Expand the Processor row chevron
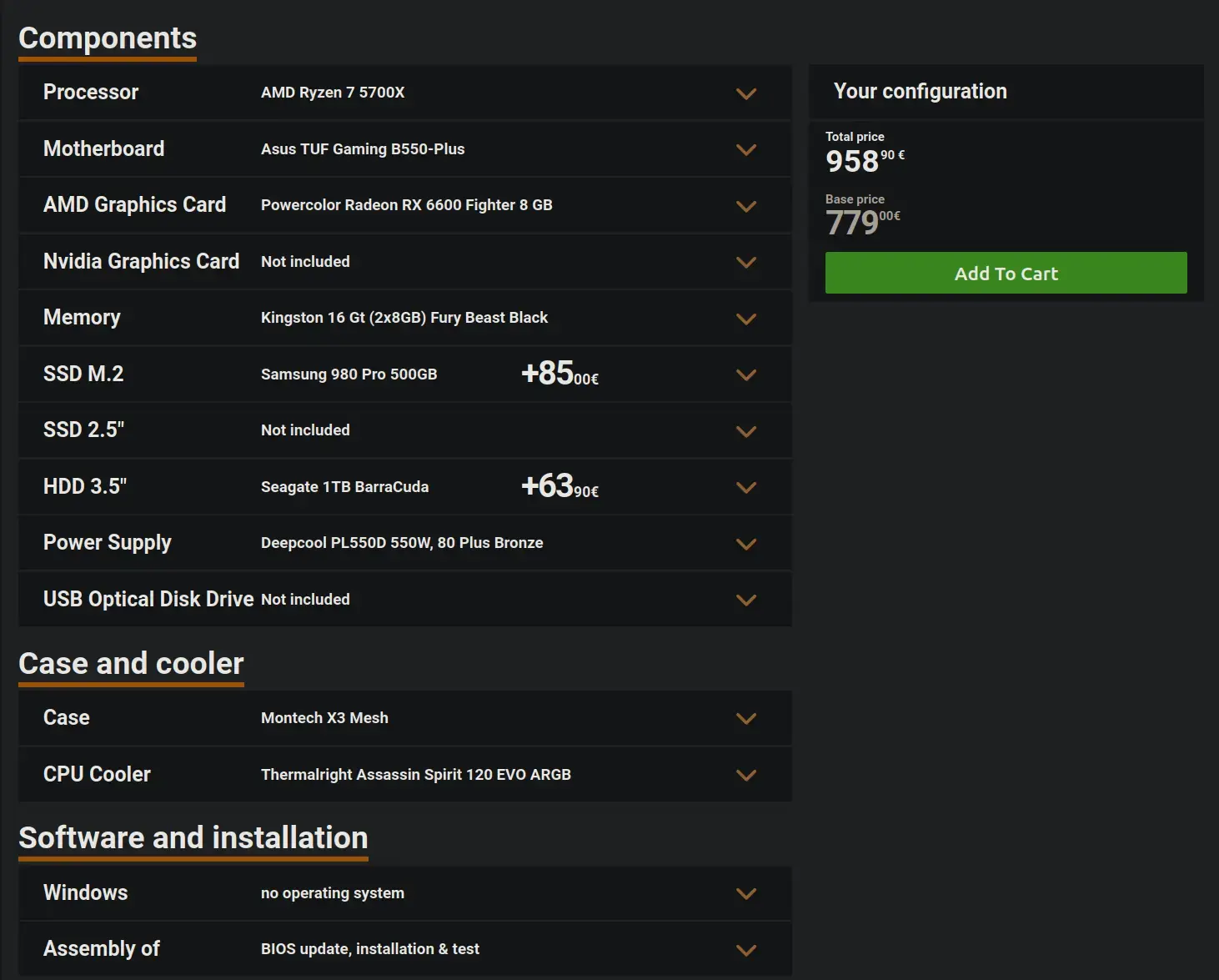The width and height of the screenshot is (1219, 980). (x=746, y=93)
